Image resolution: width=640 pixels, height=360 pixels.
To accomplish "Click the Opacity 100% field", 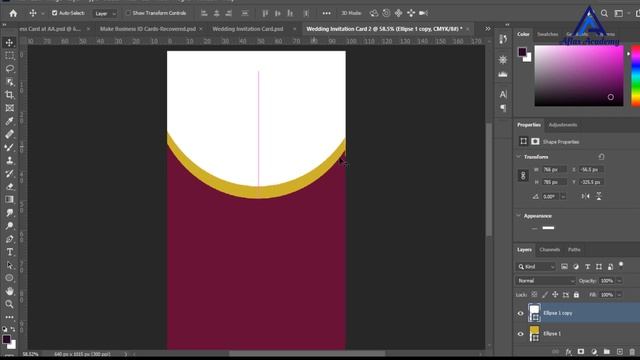I will coord(607,281).
